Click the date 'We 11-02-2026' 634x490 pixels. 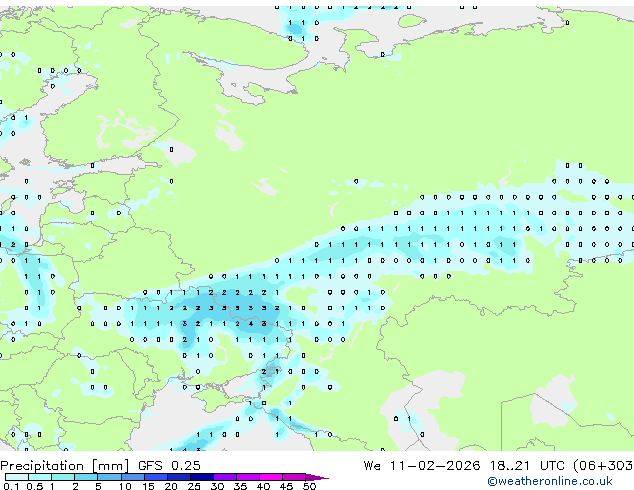coord(422,466)
